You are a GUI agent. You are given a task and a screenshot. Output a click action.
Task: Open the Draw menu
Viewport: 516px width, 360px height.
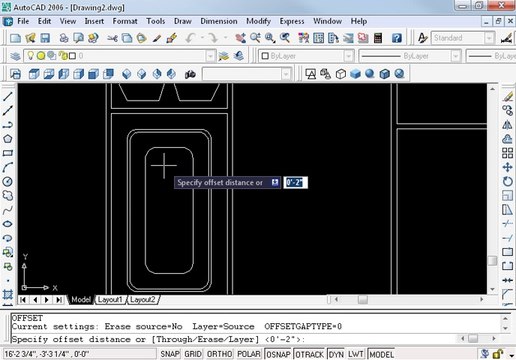(x=183, y=21)
